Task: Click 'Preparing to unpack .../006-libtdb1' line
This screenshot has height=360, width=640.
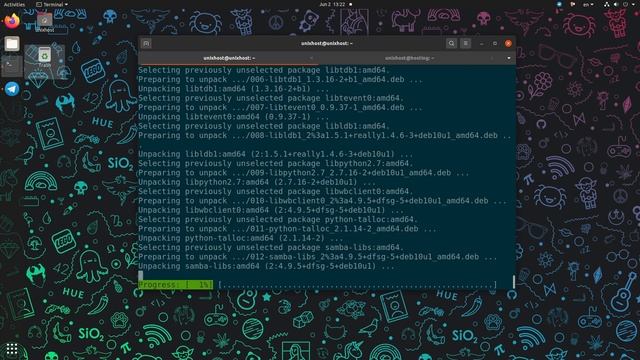Action: coord(280,80)
